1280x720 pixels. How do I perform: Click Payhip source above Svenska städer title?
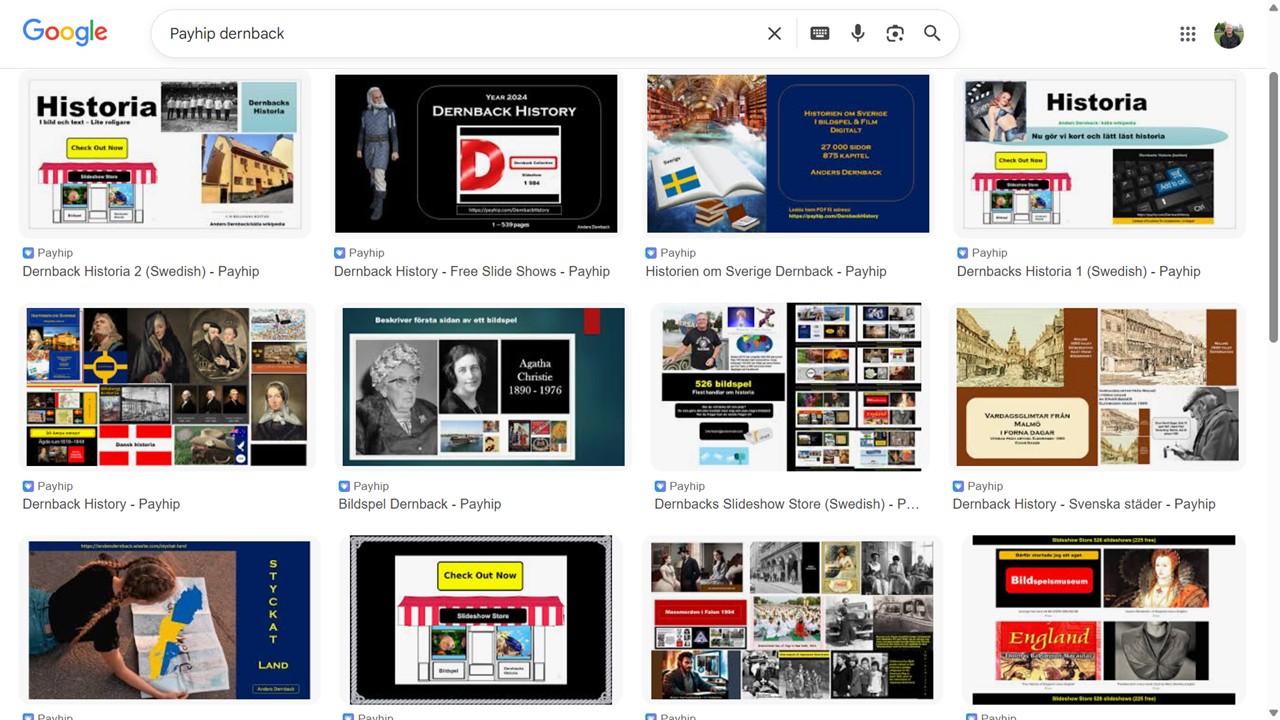click(978, 486)
